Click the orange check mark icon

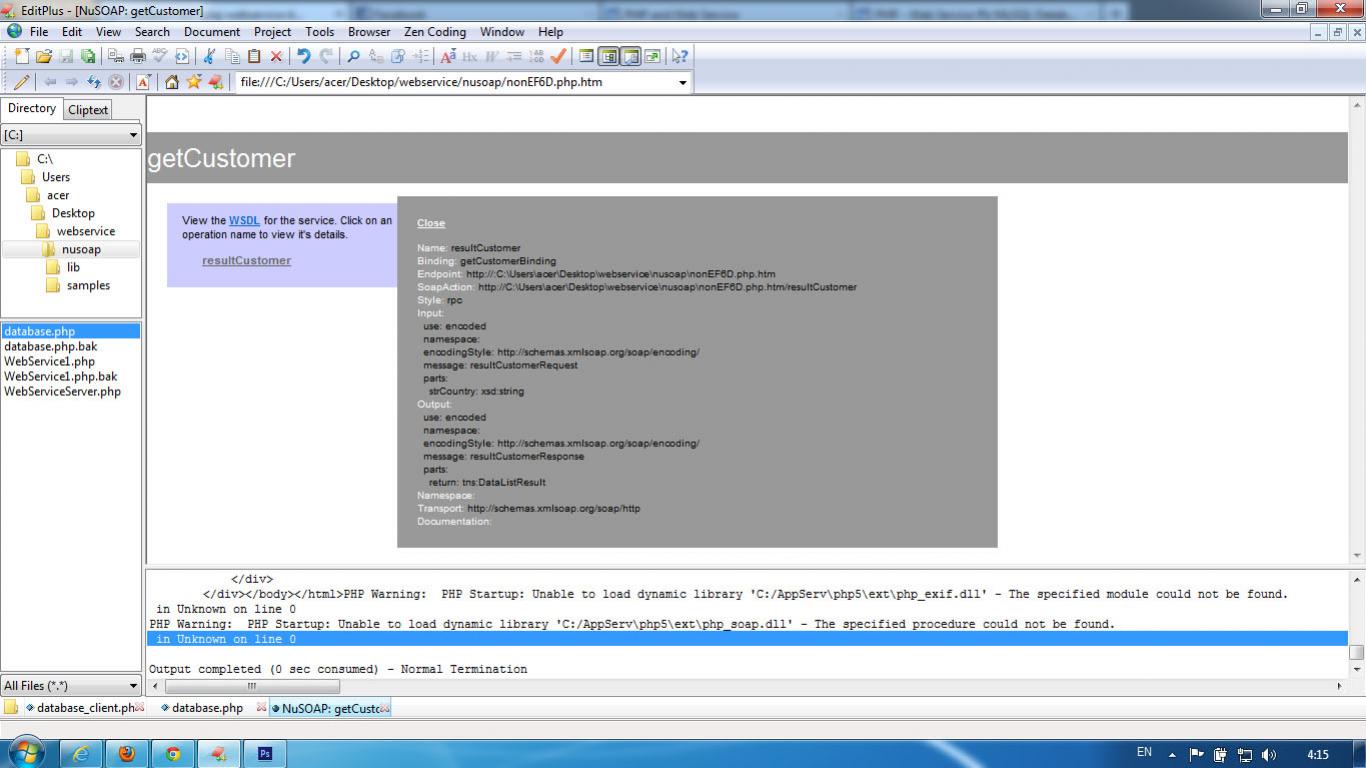coord(558,56)
